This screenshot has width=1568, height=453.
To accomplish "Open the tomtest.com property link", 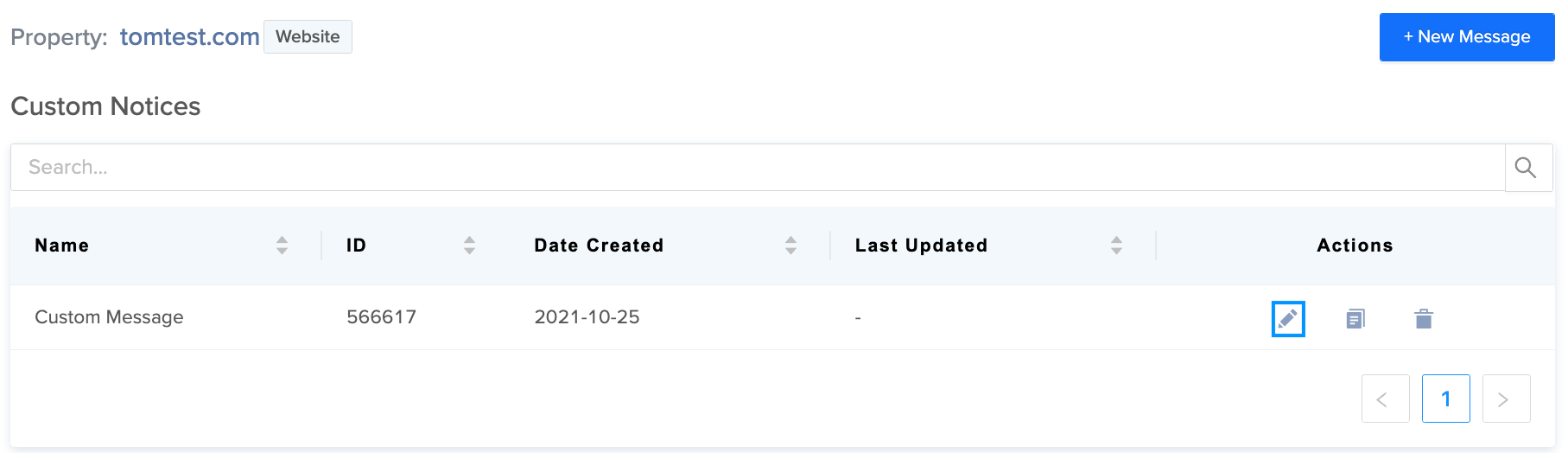I will click(189, 37).
